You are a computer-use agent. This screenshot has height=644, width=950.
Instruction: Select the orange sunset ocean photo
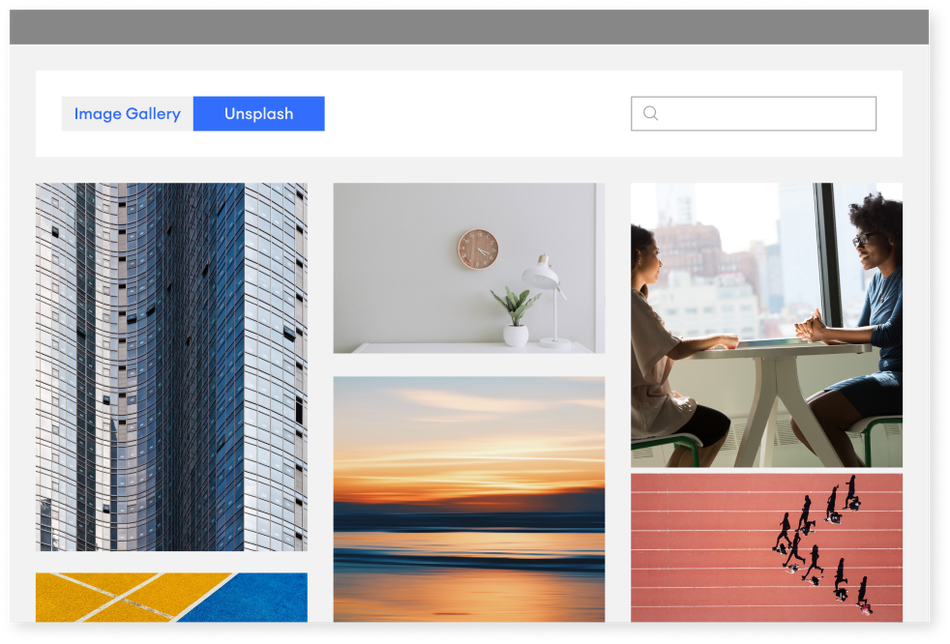click(469, 499)
